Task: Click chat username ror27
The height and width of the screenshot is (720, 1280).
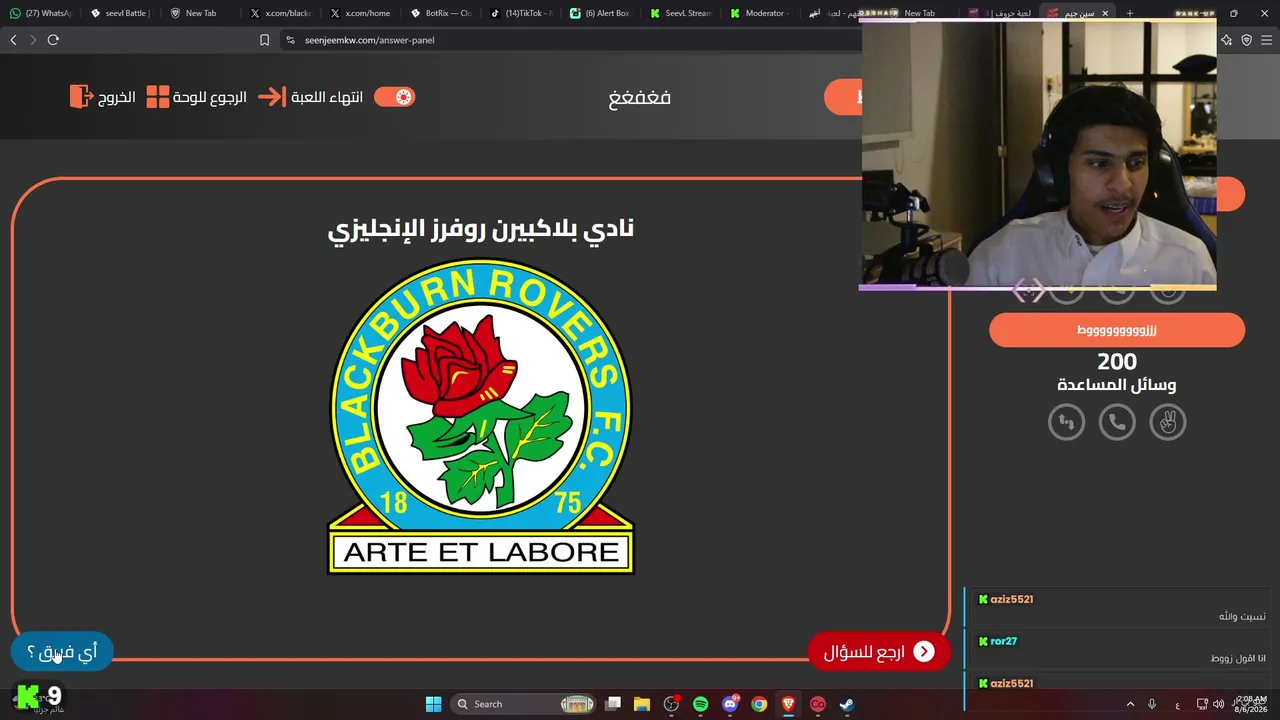Action: point(1003,641)
